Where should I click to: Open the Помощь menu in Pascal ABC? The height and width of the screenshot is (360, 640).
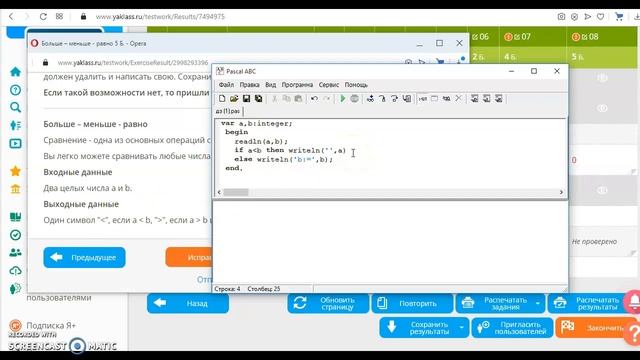coord(356,85)
